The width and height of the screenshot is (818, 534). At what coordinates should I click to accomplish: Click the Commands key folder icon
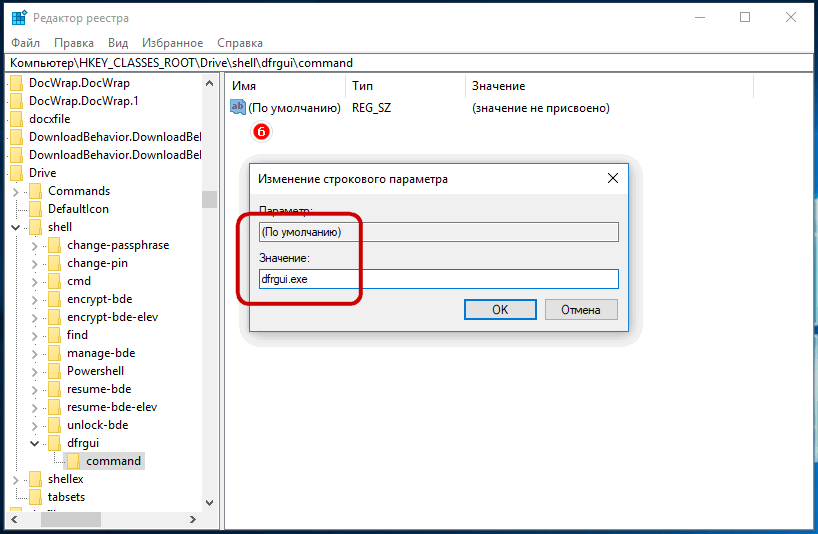(35, 191)
